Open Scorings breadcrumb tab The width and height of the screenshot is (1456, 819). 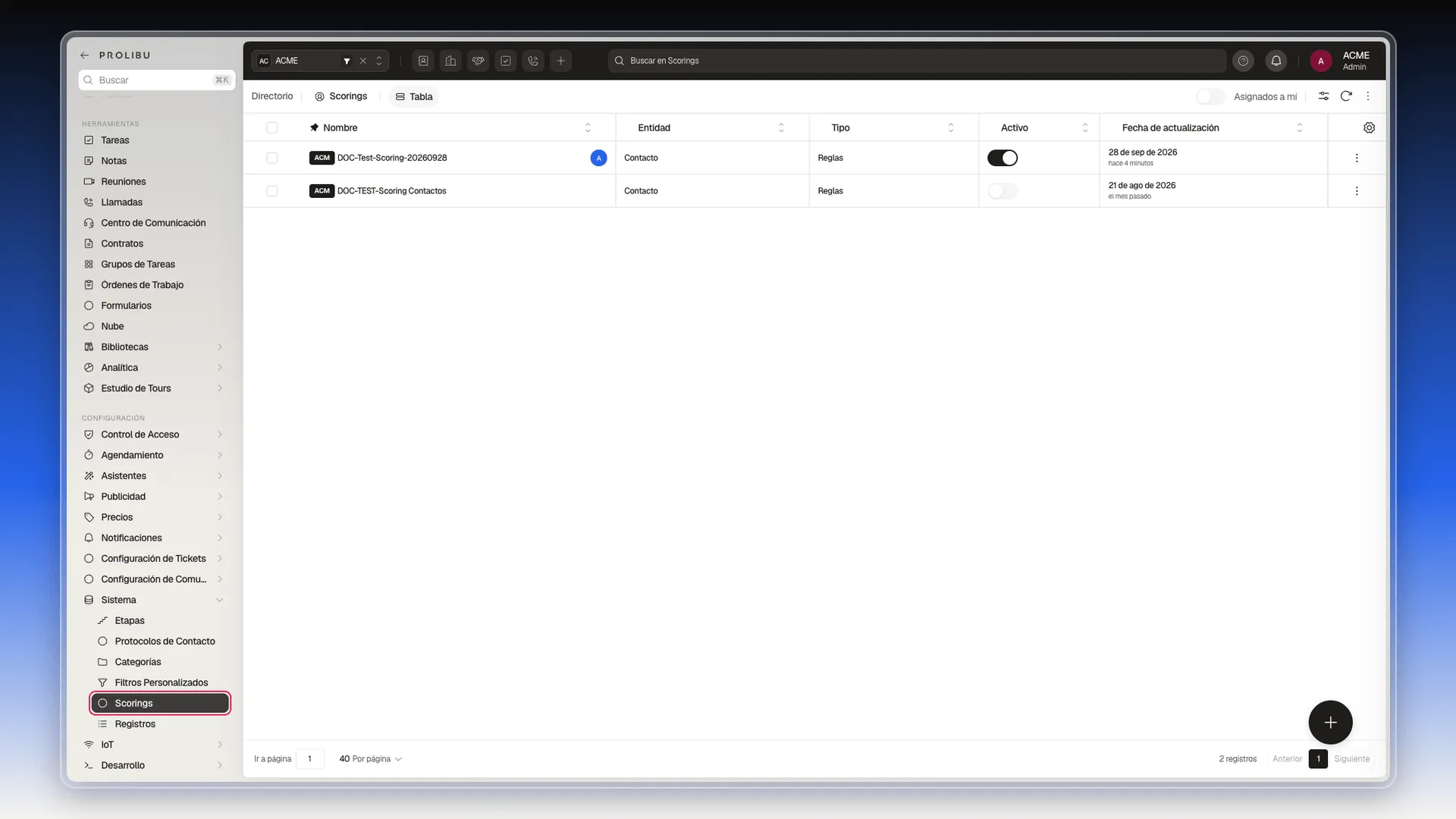click(x=341, y=96)
